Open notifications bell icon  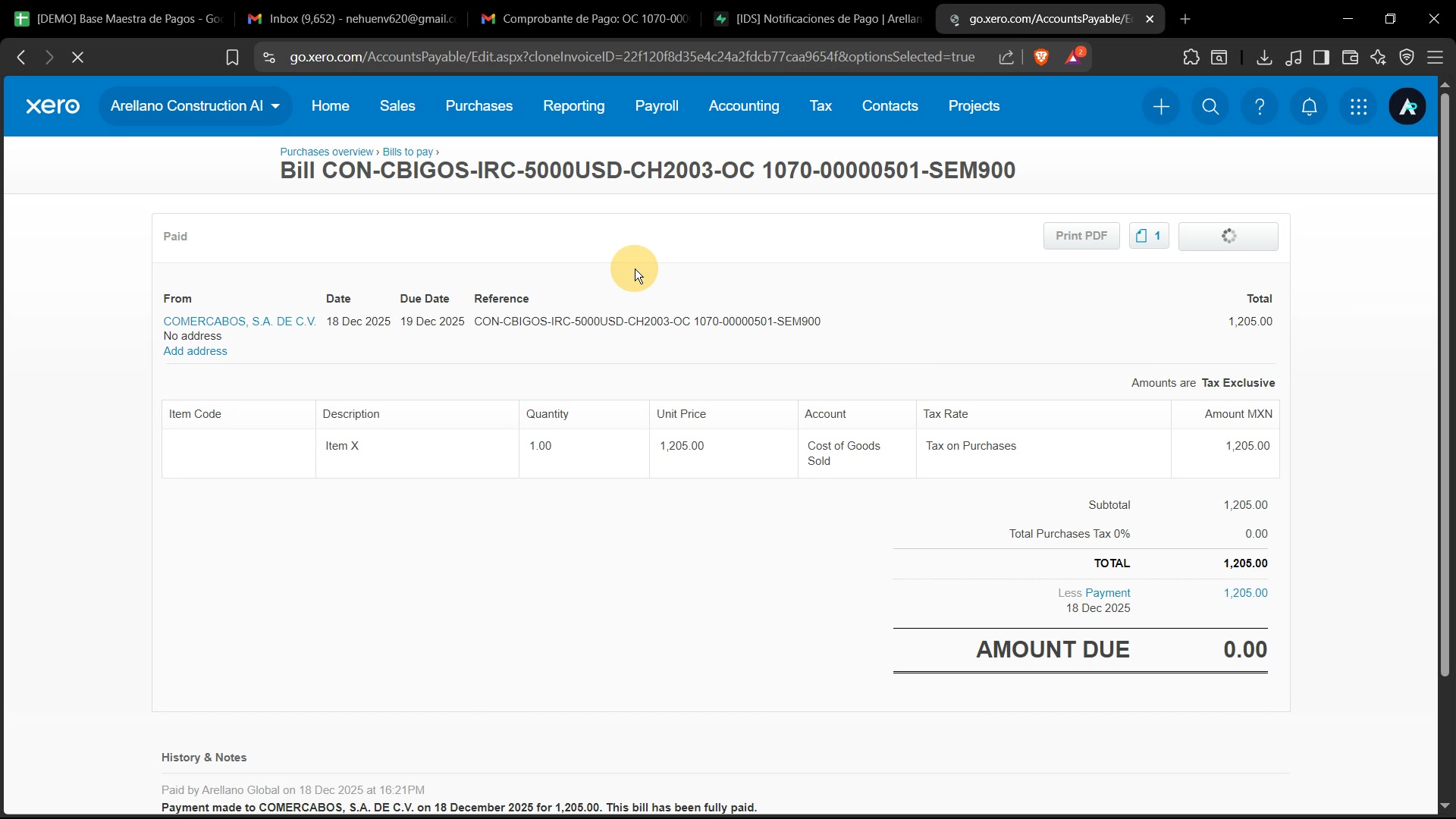[x=1309, y=107]
